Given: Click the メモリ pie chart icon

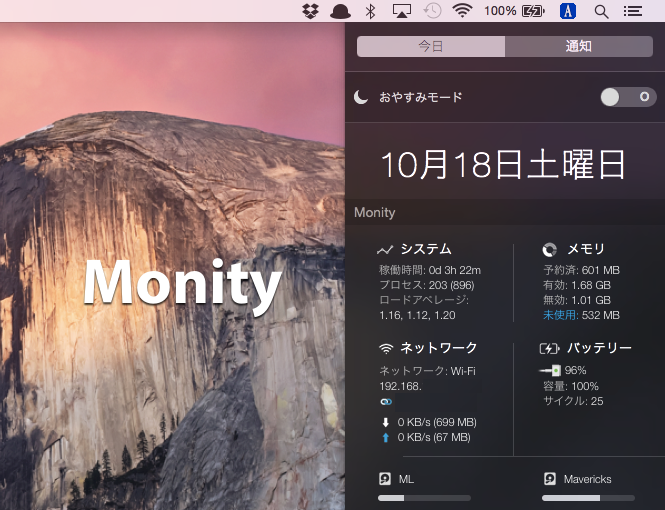Looking at the screenshot, I should tap(550, 250).
